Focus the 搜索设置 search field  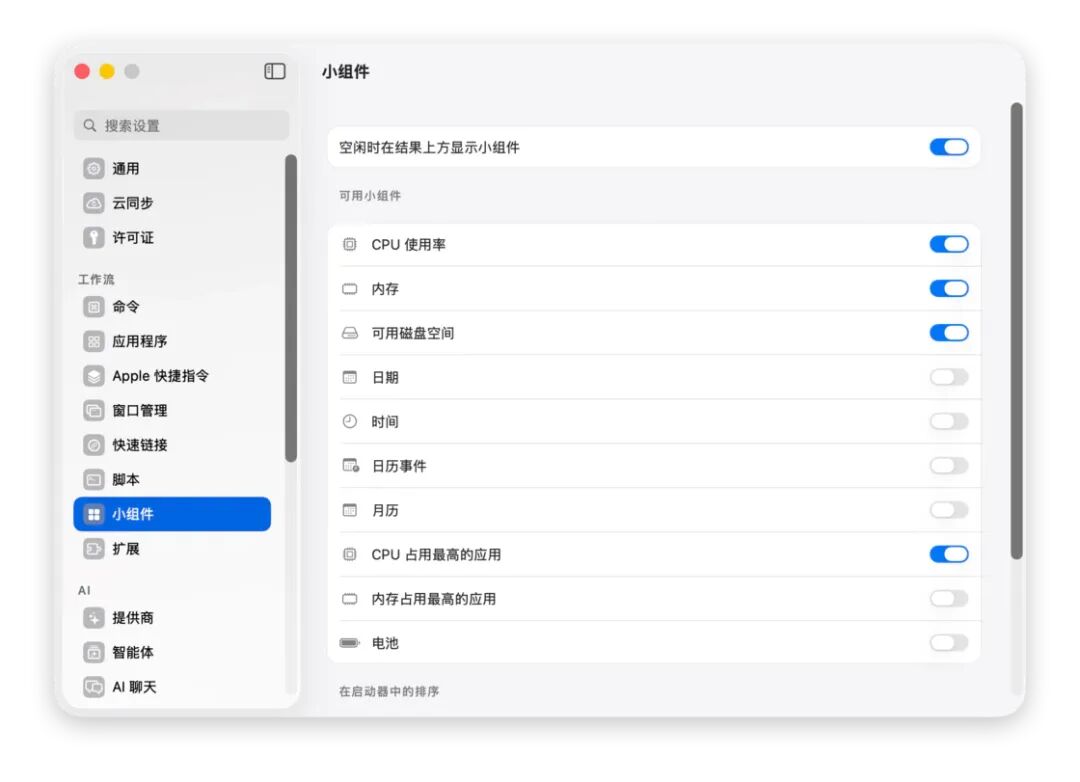click(x=182, y=125)
